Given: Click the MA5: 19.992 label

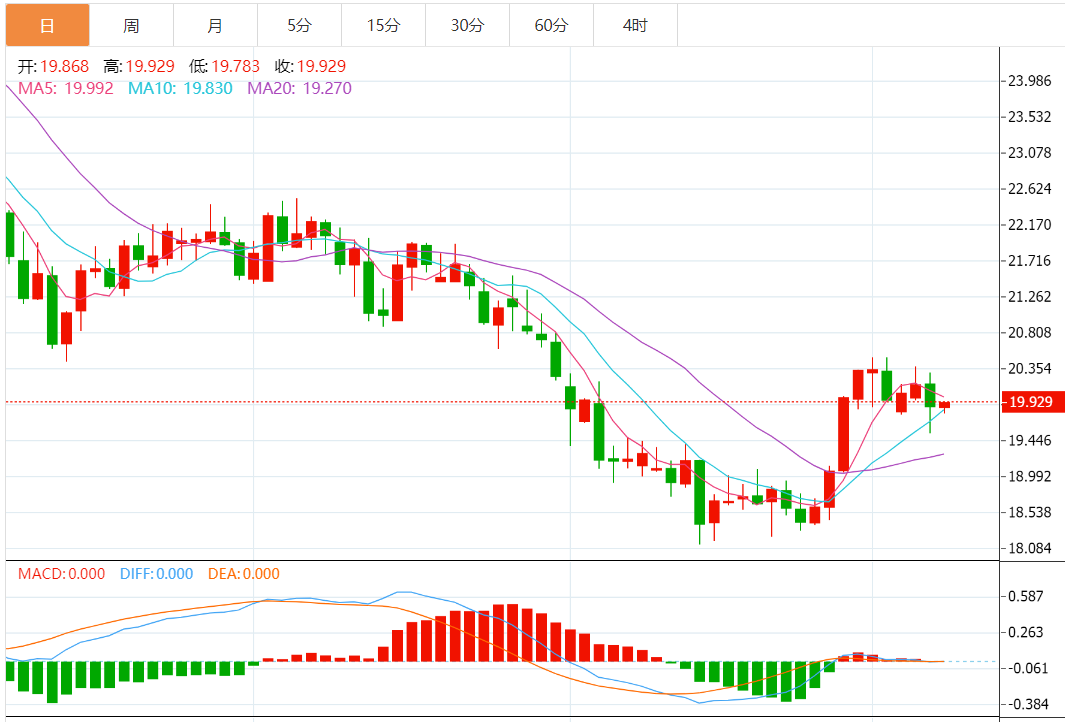Looking at the screenshot, I should [x=66, y=88].
